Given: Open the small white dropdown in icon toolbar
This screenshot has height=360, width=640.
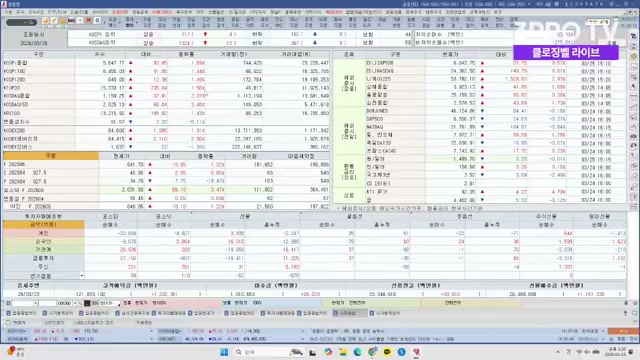Looking at the screenshot, I should (80, 20).
